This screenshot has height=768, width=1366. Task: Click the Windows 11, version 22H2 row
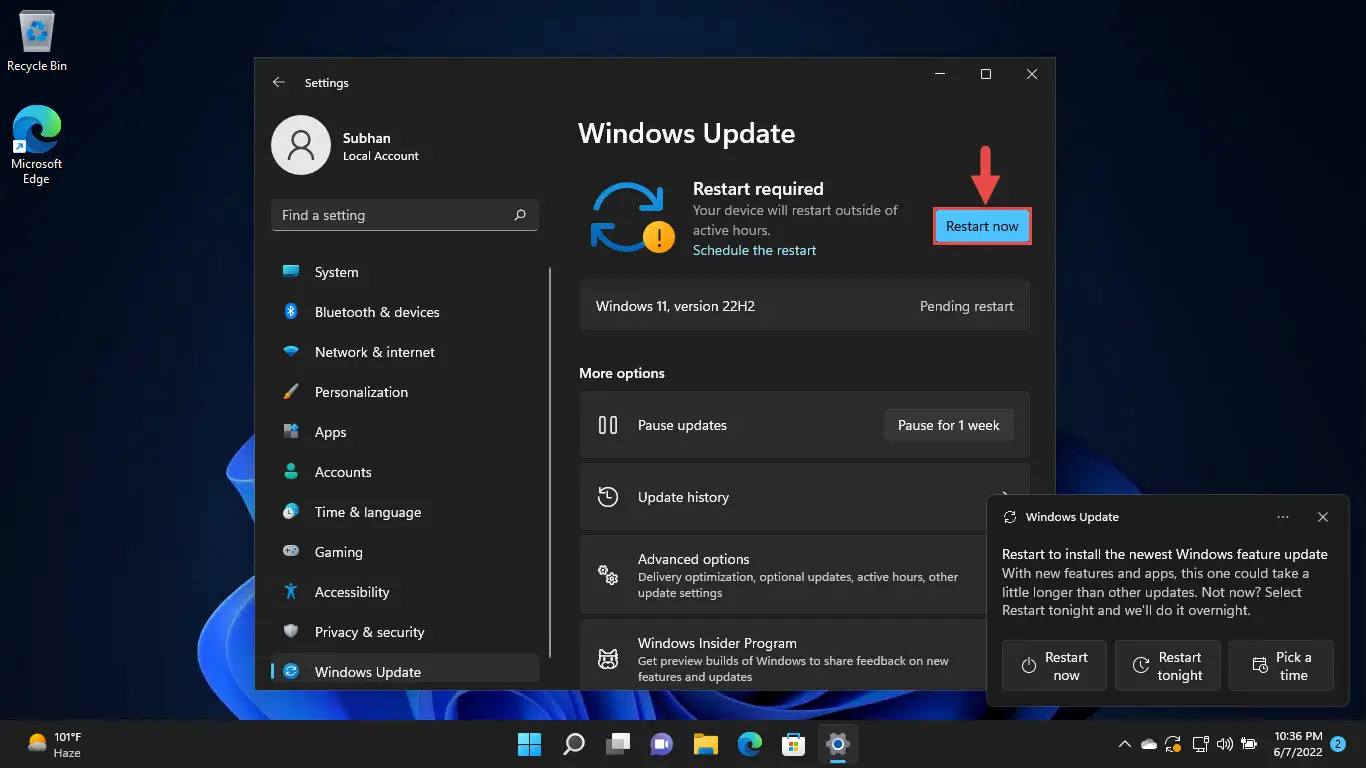pos(804,306)
